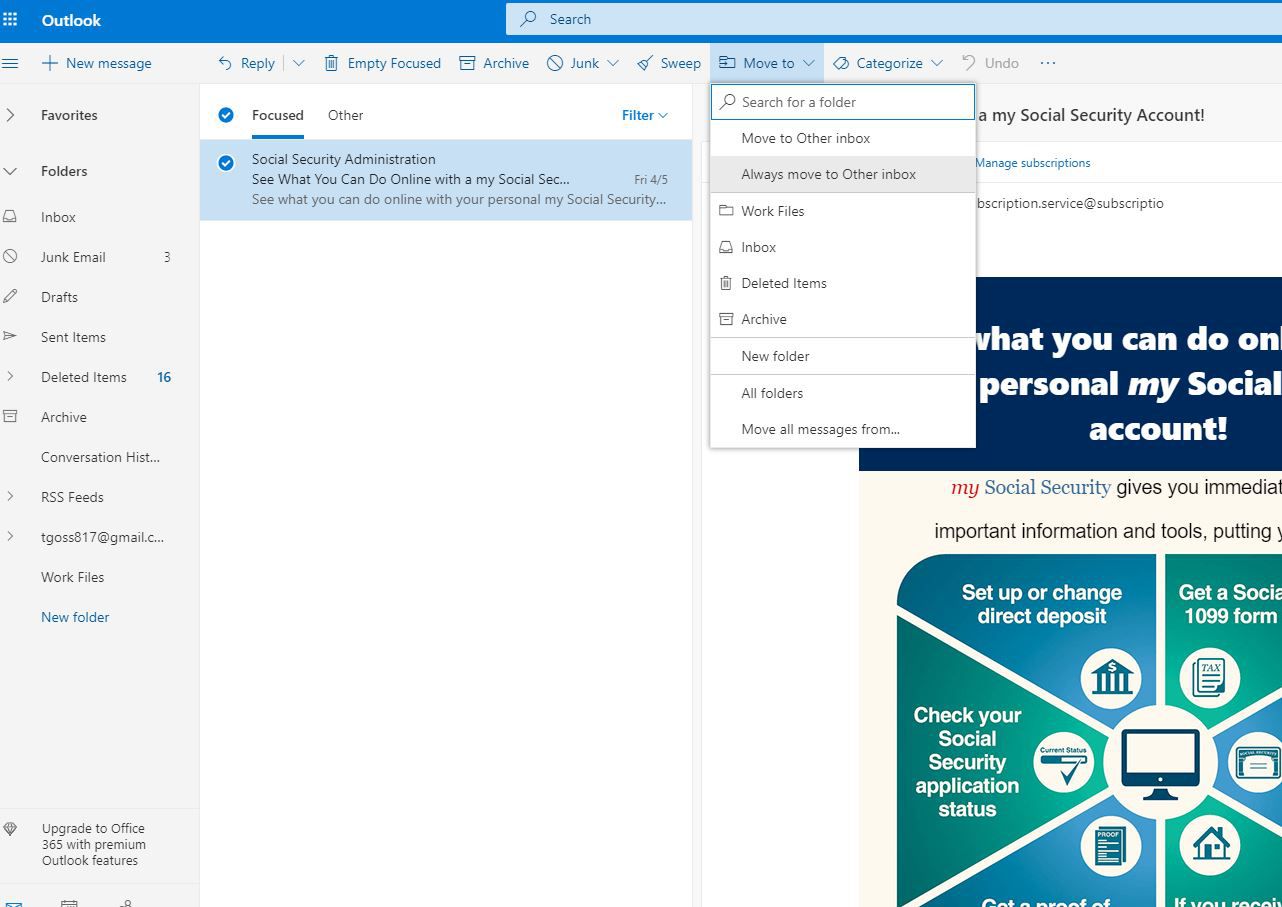This screenshot has height=907, width=1282.
Task: Click the Junk Email icon in sidebar
Action: tap(10, 257)
